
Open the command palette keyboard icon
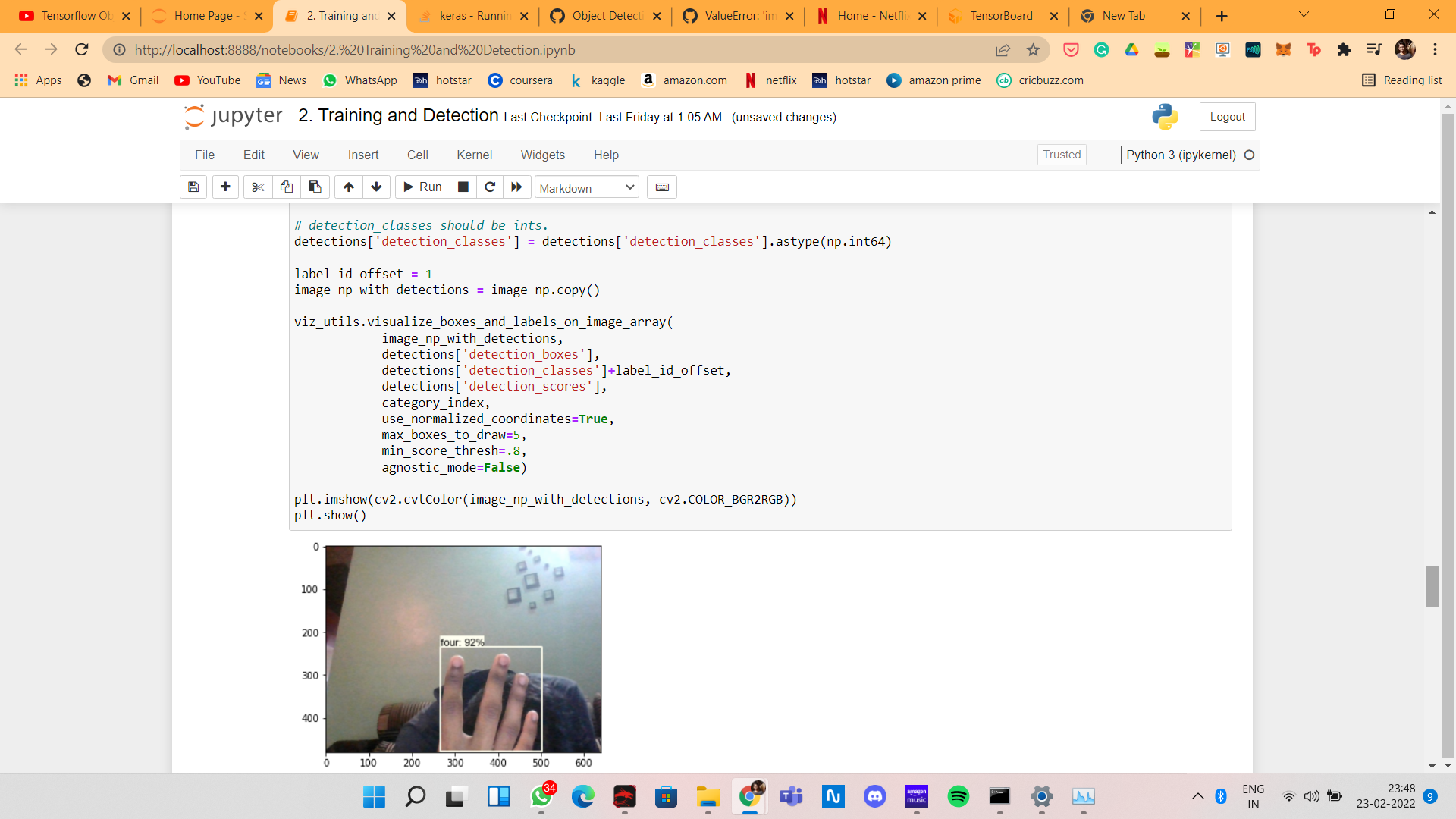click(x=662, y=187)
